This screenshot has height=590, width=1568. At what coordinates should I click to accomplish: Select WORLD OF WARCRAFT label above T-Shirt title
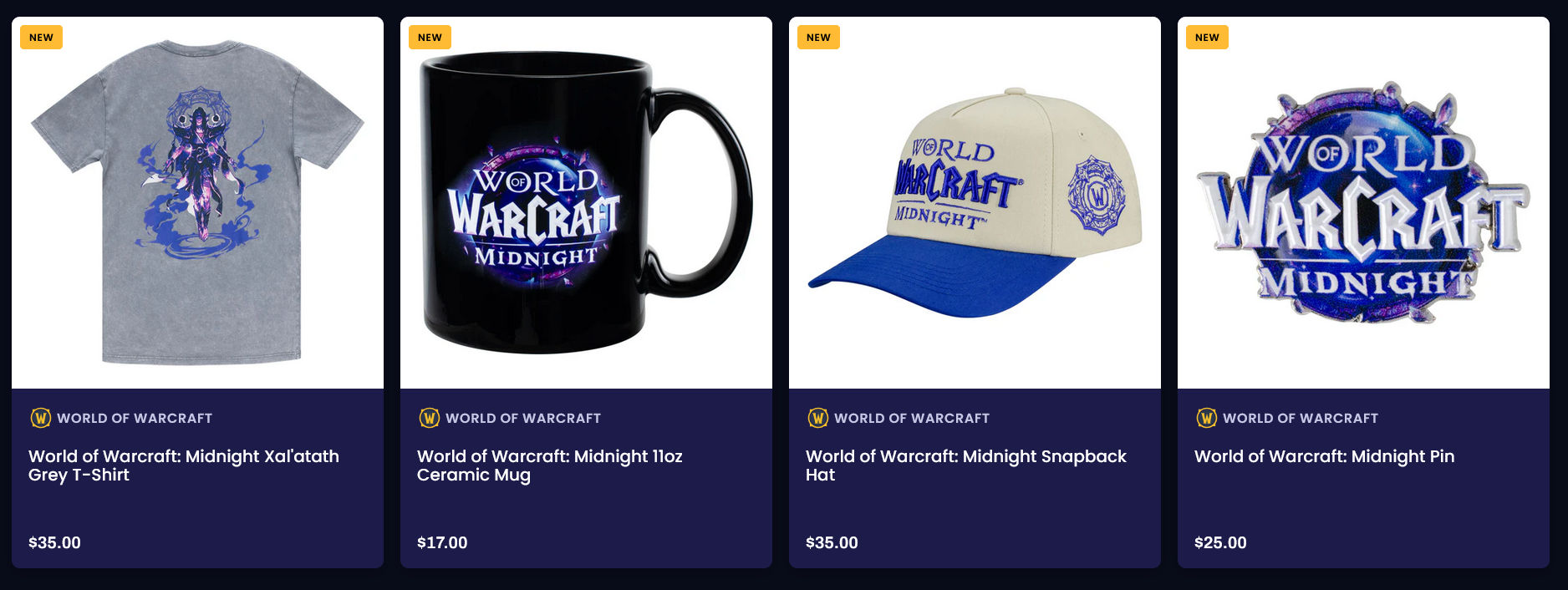click(x=135, y=418)
